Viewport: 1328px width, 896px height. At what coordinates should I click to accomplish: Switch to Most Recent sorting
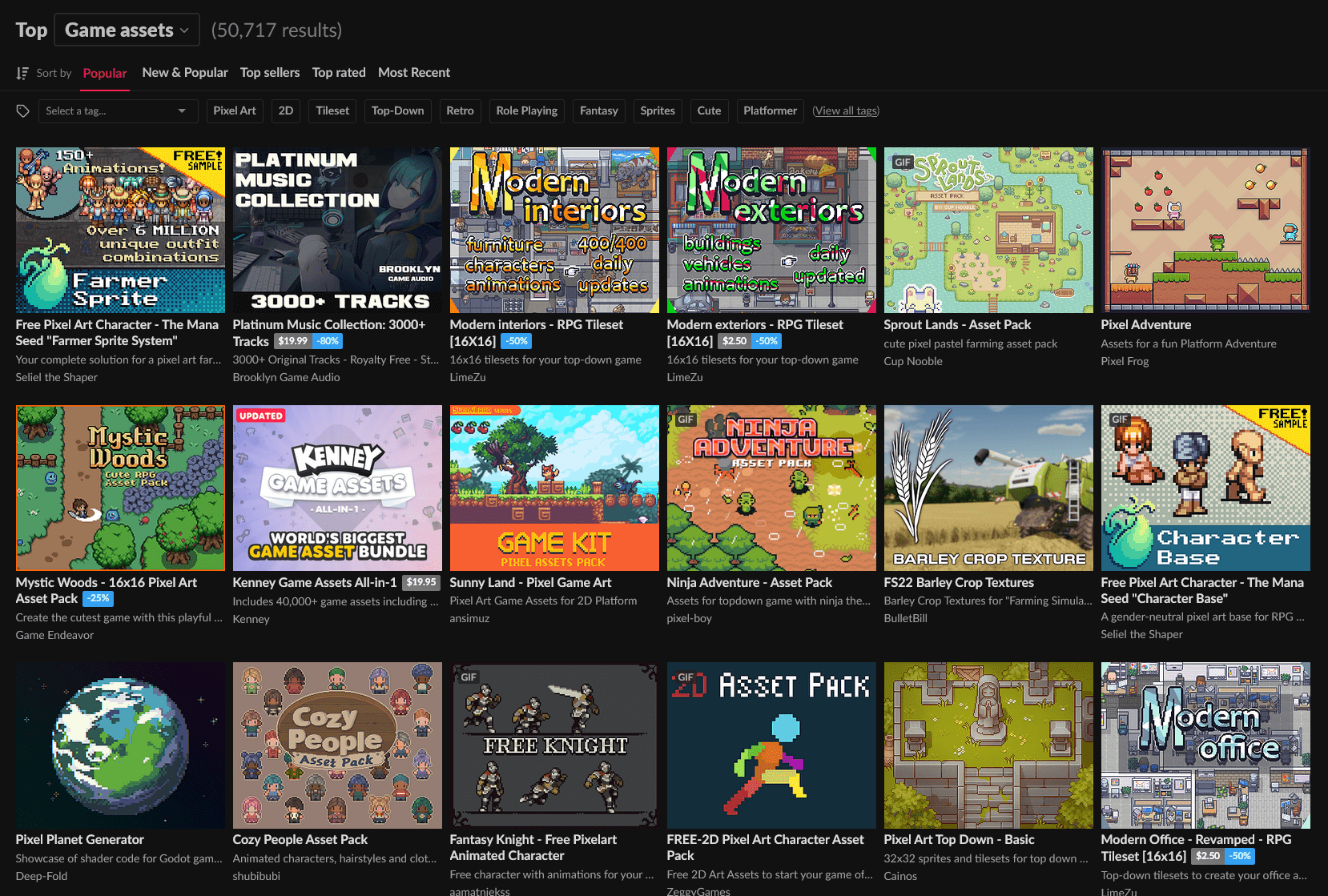414,72
